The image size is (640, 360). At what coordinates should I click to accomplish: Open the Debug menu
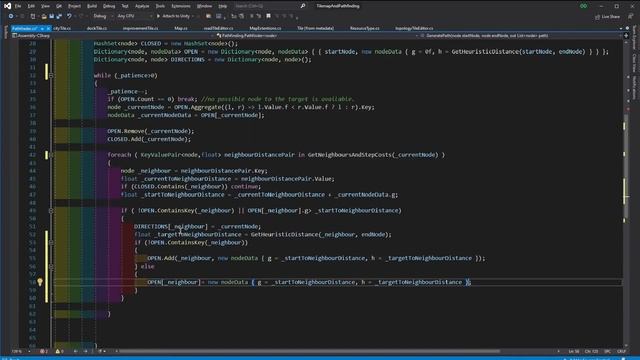point(109,6)
